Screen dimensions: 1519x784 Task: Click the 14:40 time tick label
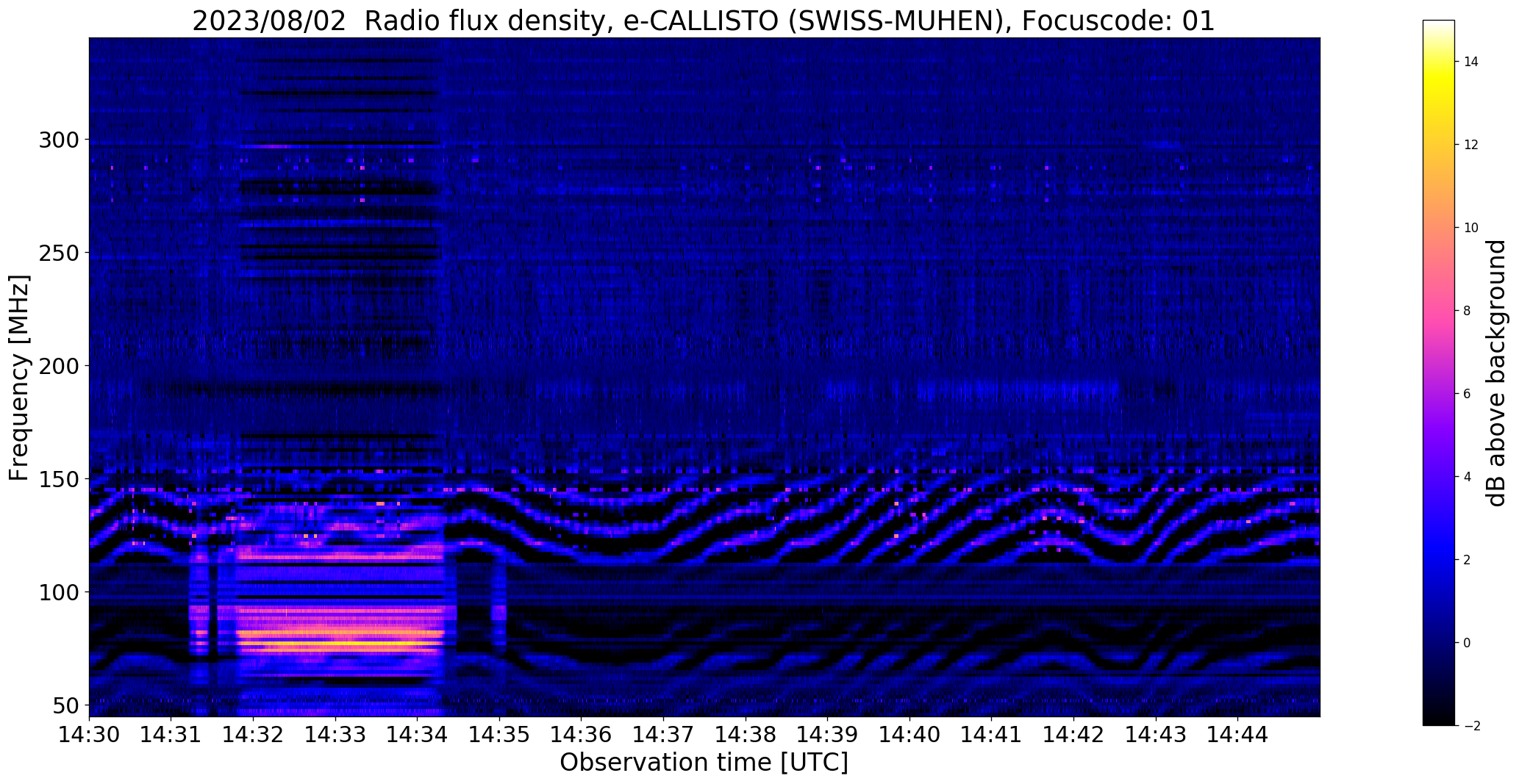click(x=910, y=735)
